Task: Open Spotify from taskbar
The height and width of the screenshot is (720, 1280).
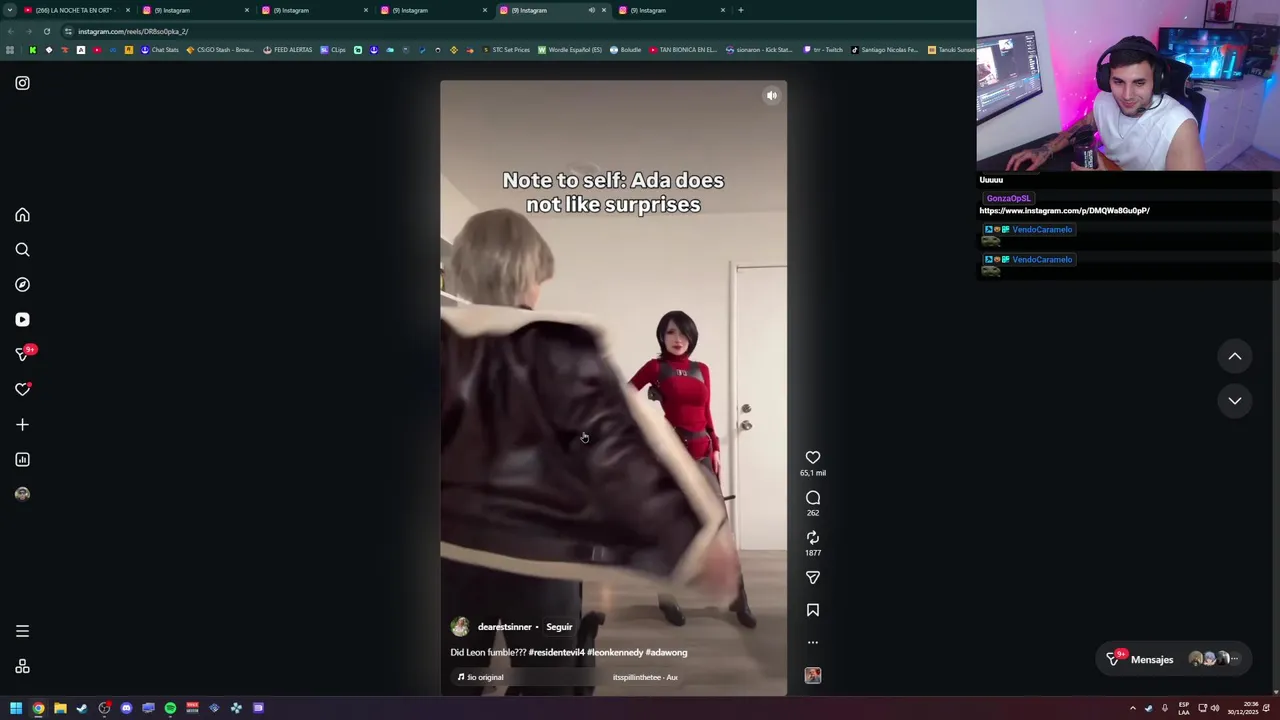Action: (x=170, y=708)
